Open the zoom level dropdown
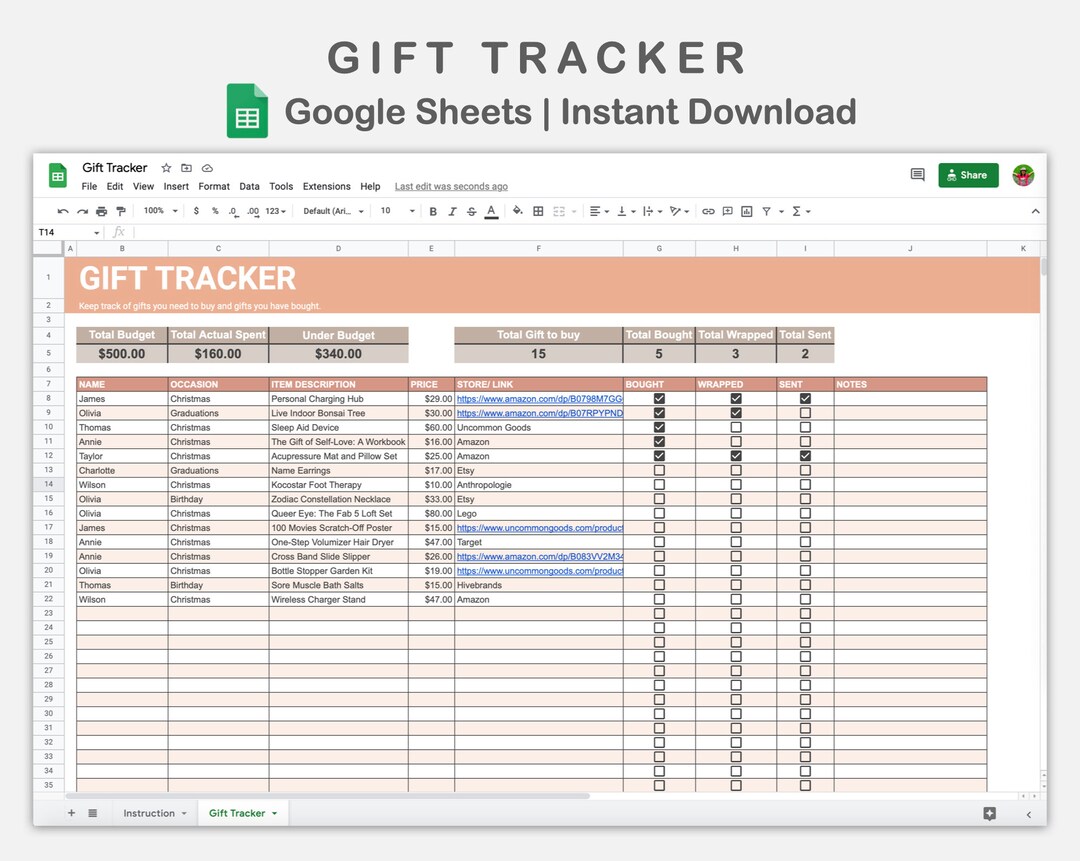The image size is (1080, 861). coord(160,211)
